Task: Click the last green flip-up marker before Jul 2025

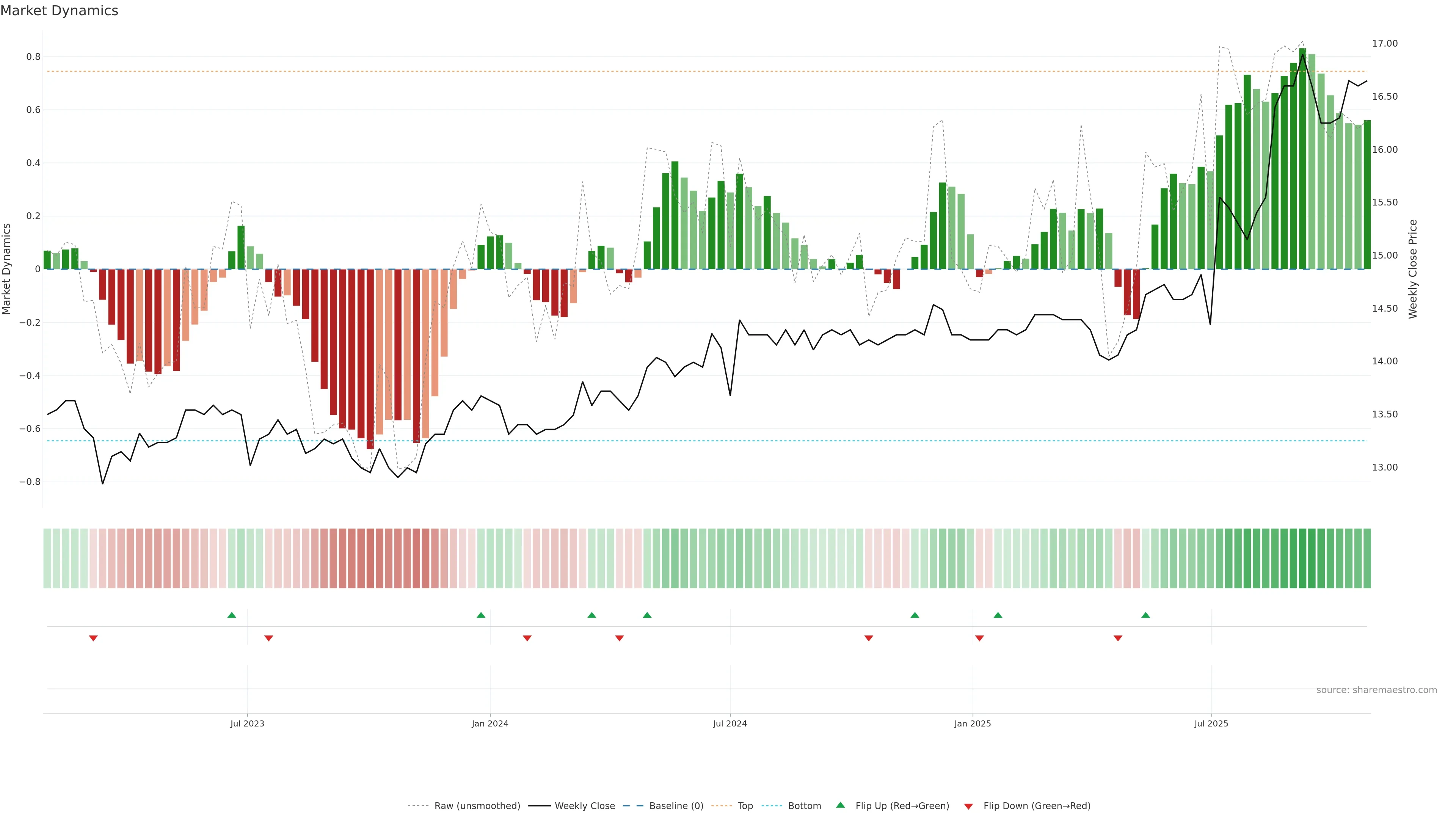Action: (x=1146, y=615)
